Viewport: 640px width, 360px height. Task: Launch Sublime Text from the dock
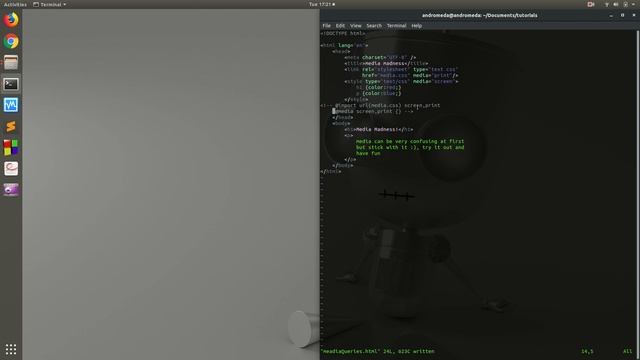pos(11,126)
